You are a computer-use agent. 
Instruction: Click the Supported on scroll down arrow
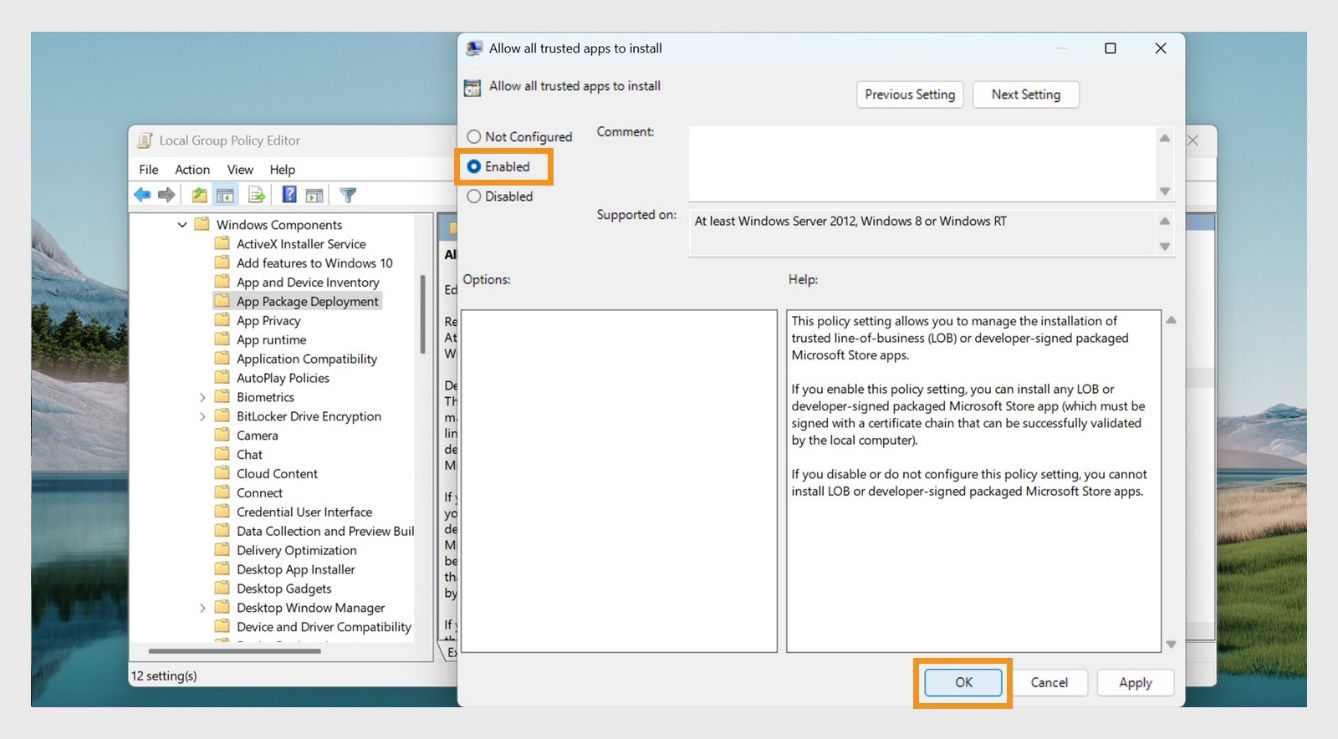pos(1165,246)
